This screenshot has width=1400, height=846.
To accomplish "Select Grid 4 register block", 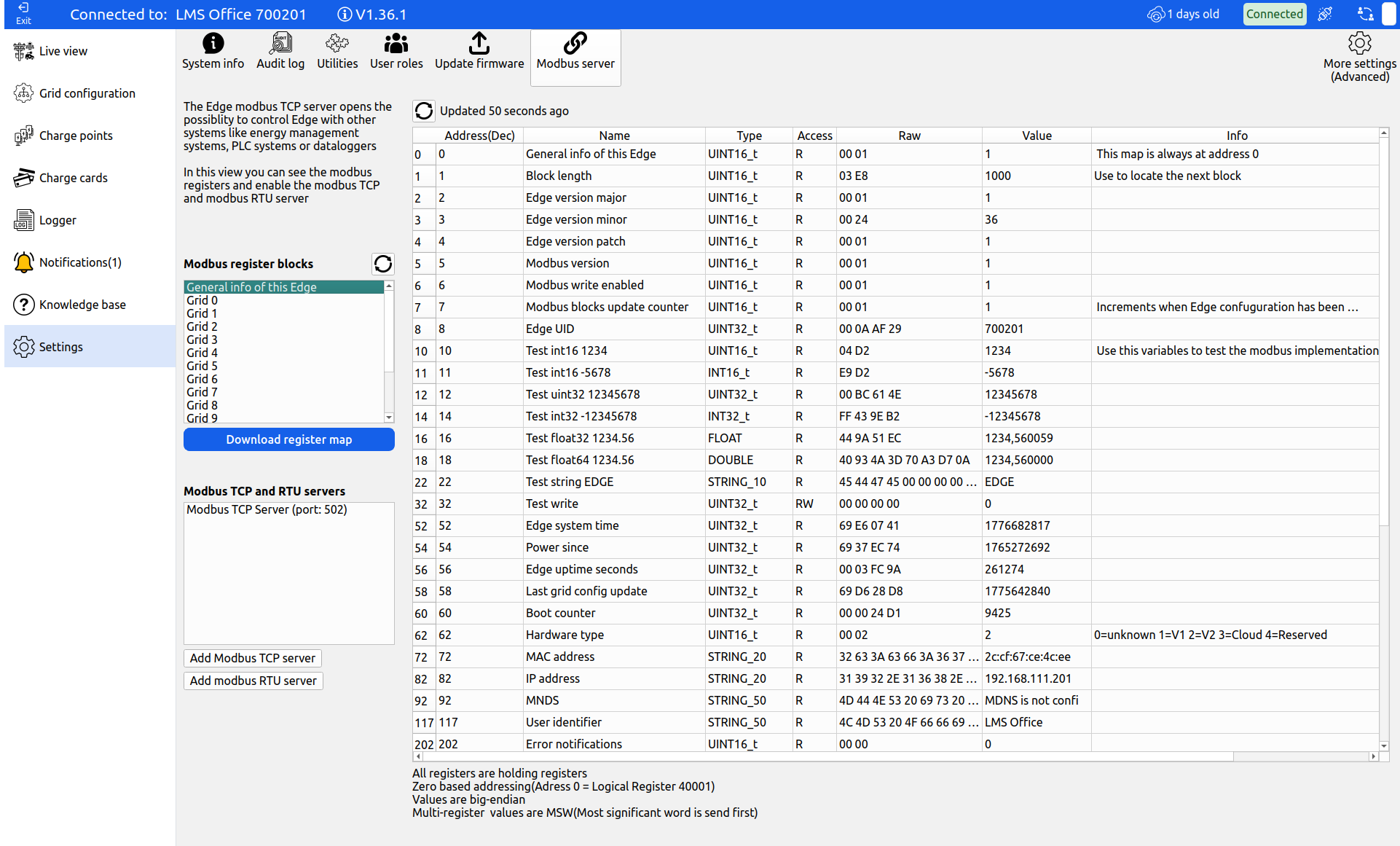I will (284, 353).
